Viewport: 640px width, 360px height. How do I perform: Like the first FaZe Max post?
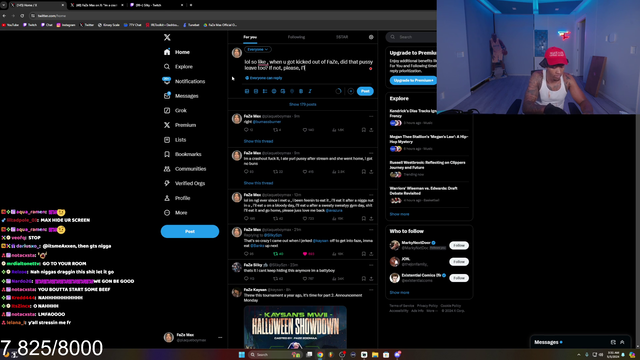[304, 130]
